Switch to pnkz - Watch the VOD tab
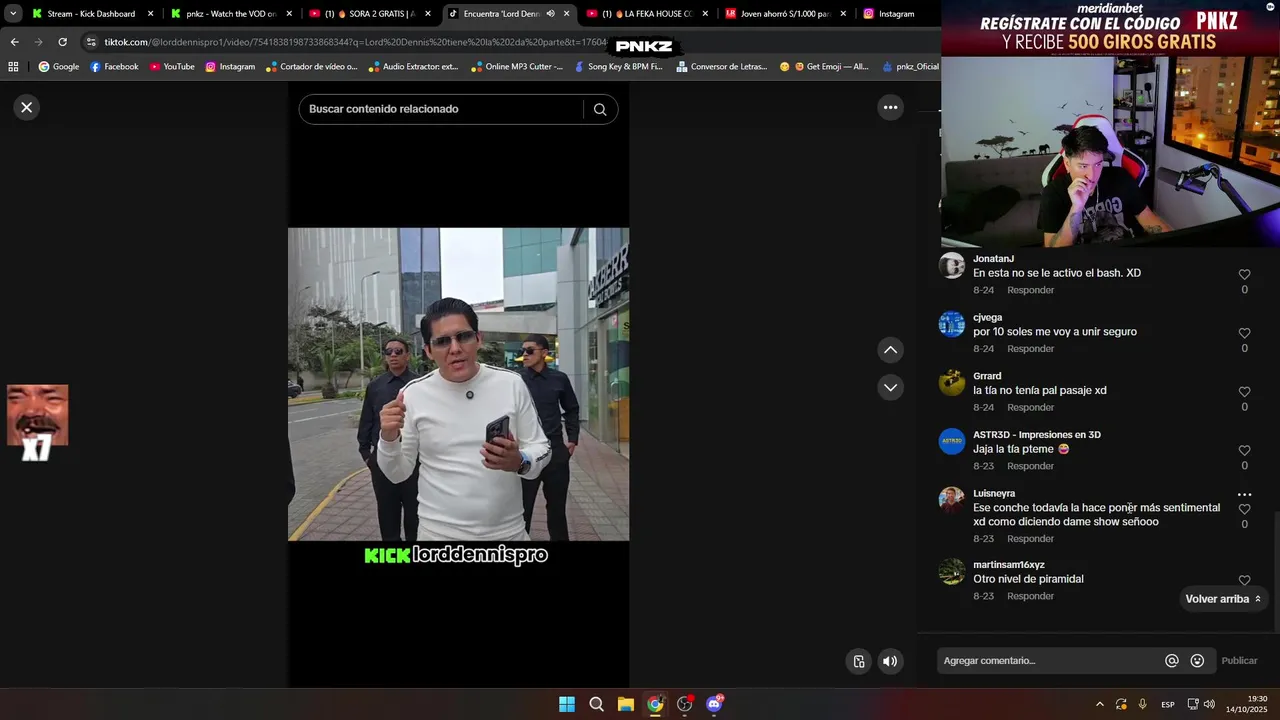This screenshot has height=720, width=1280. click(x=230, y=14)
